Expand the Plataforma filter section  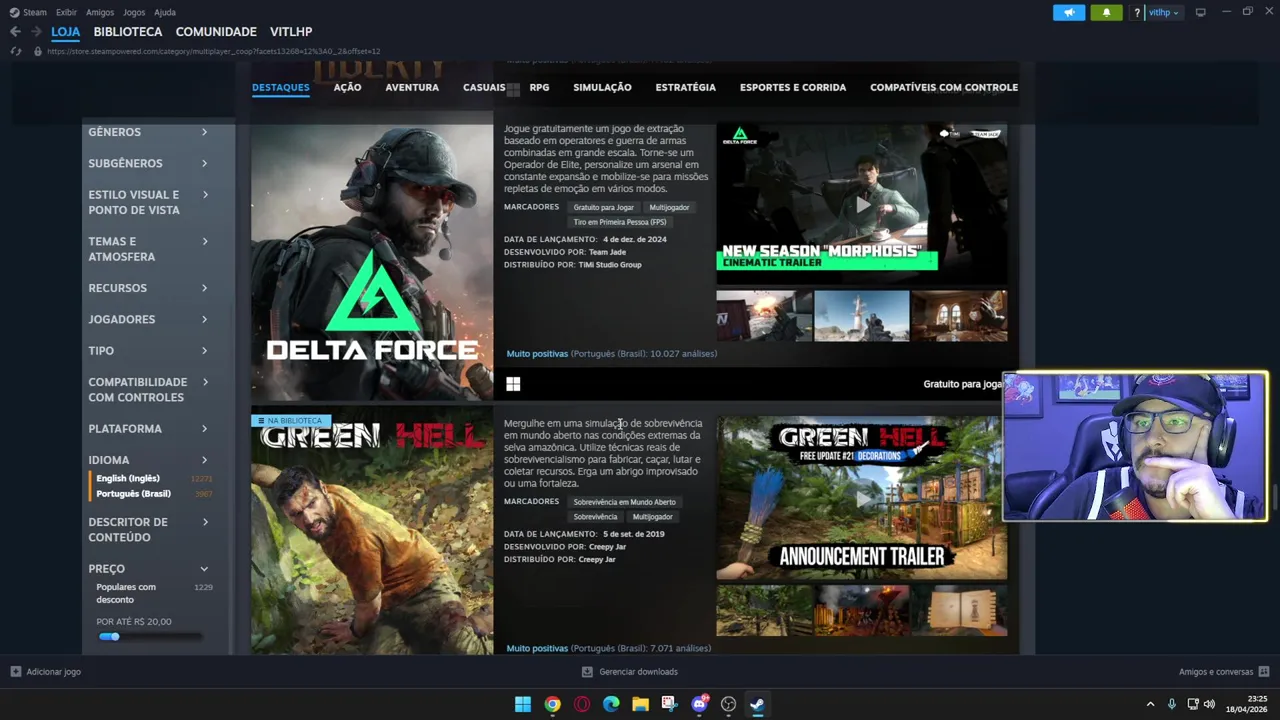148,428
